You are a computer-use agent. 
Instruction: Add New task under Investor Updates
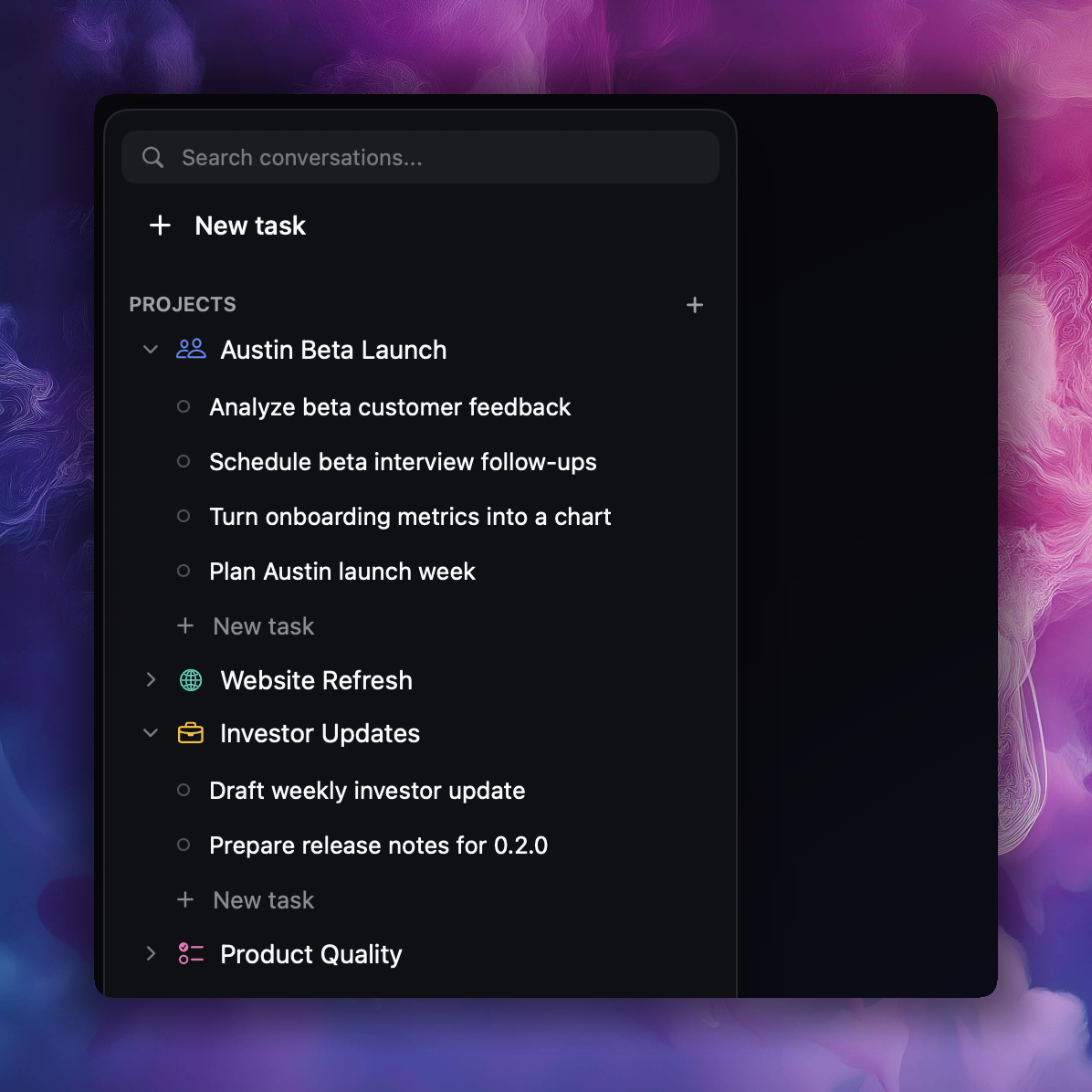tap(263, 899)
